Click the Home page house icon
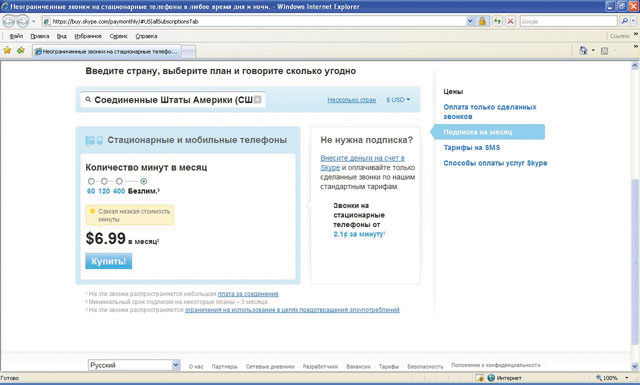640x385 pixels. (583, 50)
